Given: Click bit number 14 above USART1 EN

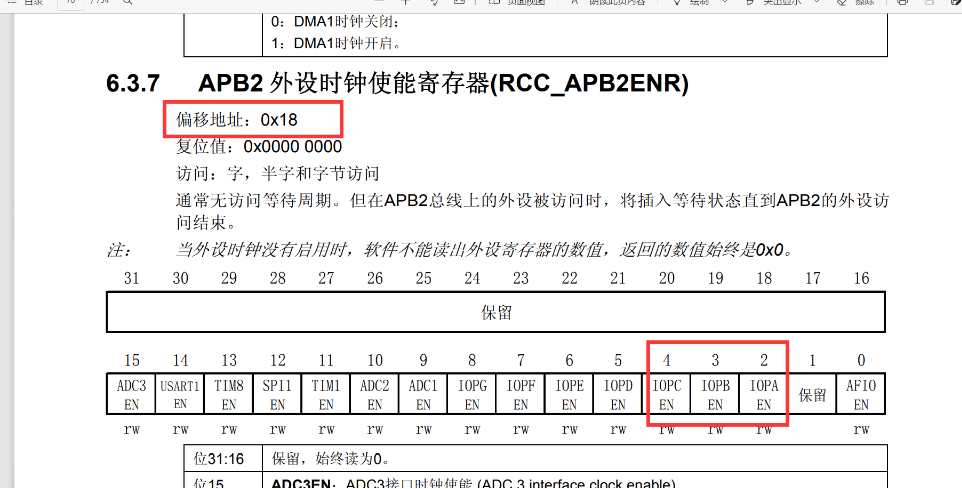Looking at the screenshot, I should tap(180, 360).
